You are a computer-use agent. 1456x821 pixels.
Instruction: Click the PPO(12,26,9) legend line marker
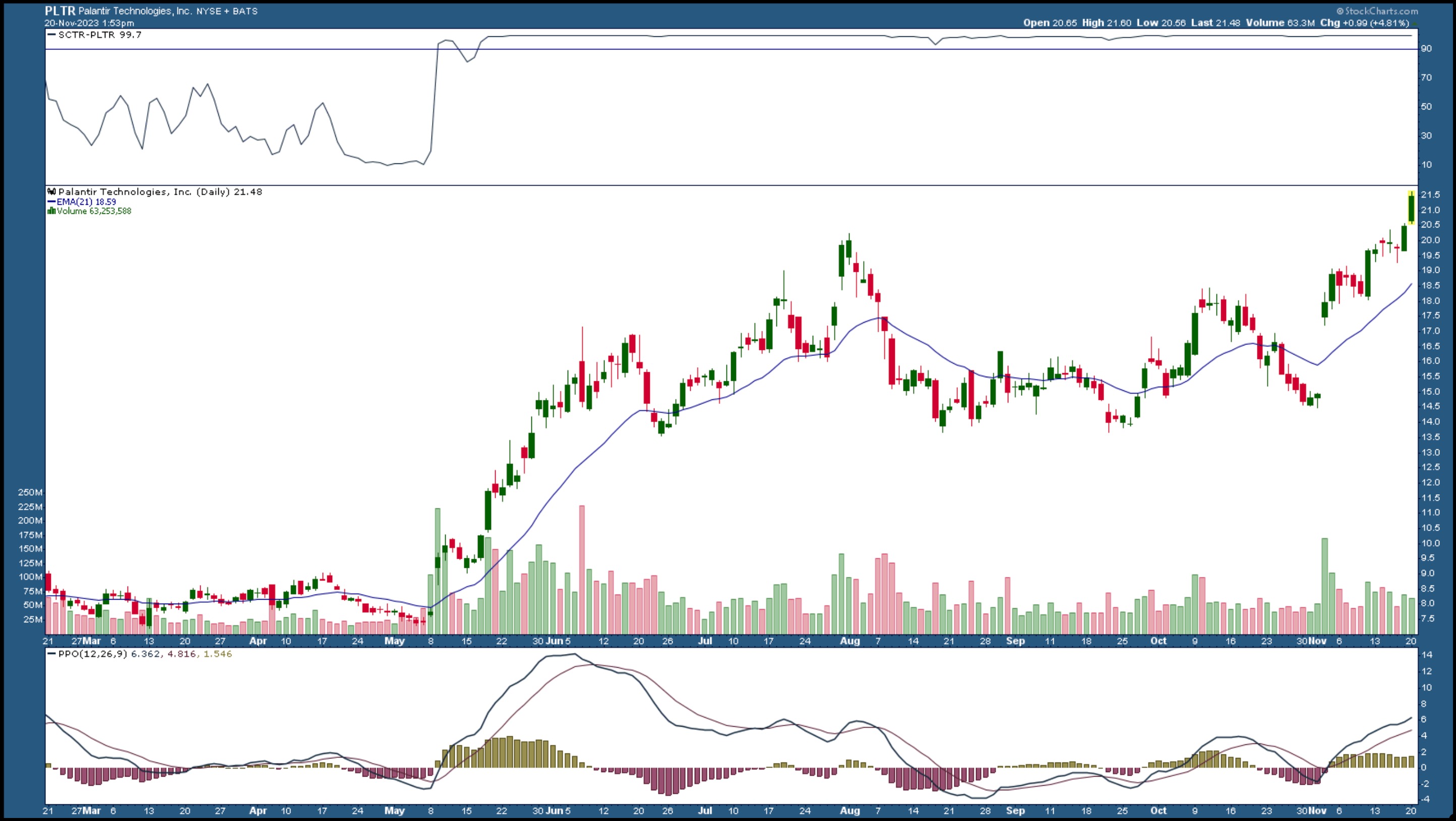pyautogui.click(x=51, y=654)
